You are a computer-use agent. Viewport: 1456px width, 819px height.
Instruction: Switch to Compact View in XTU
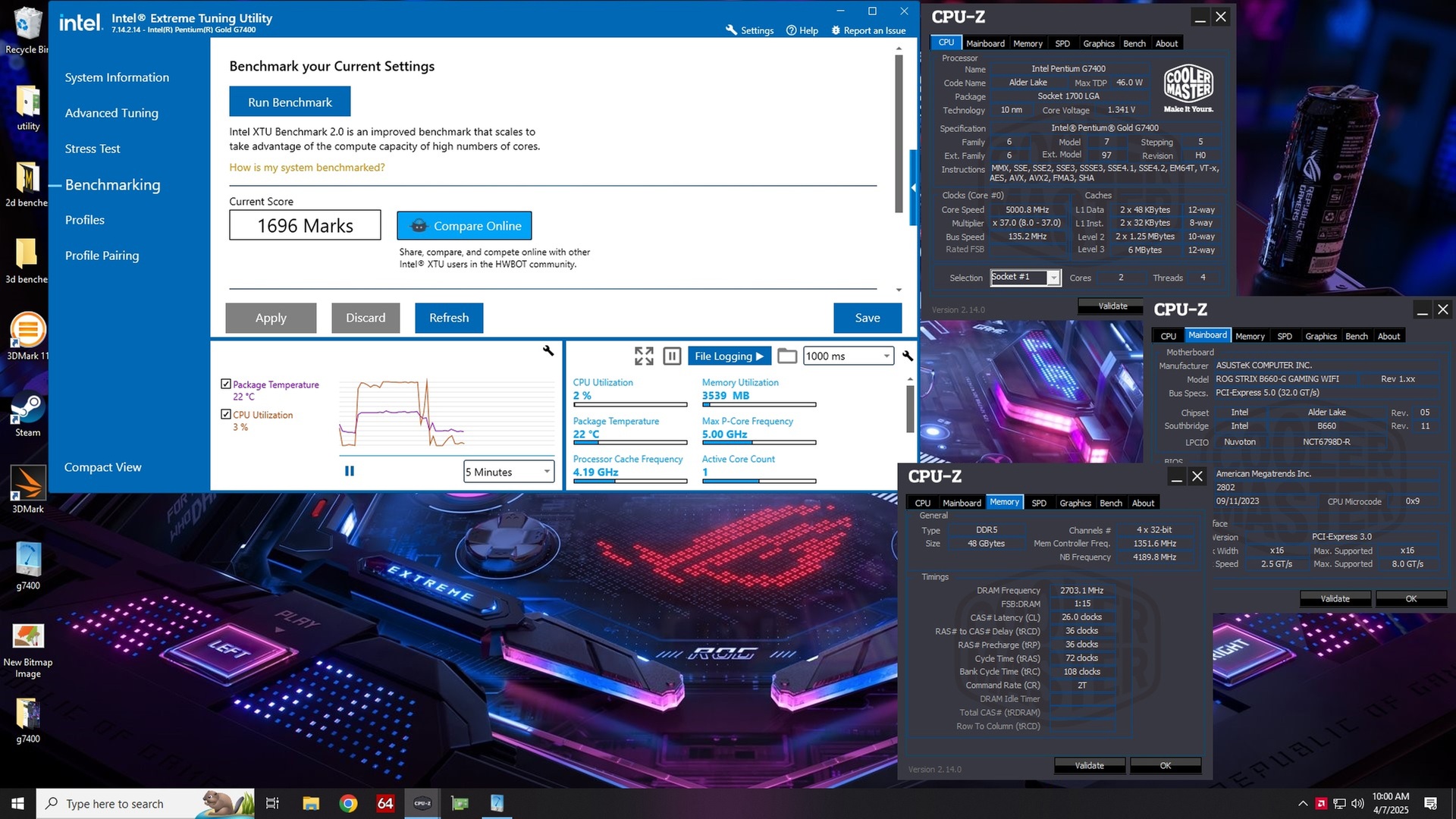pos(102,467)
